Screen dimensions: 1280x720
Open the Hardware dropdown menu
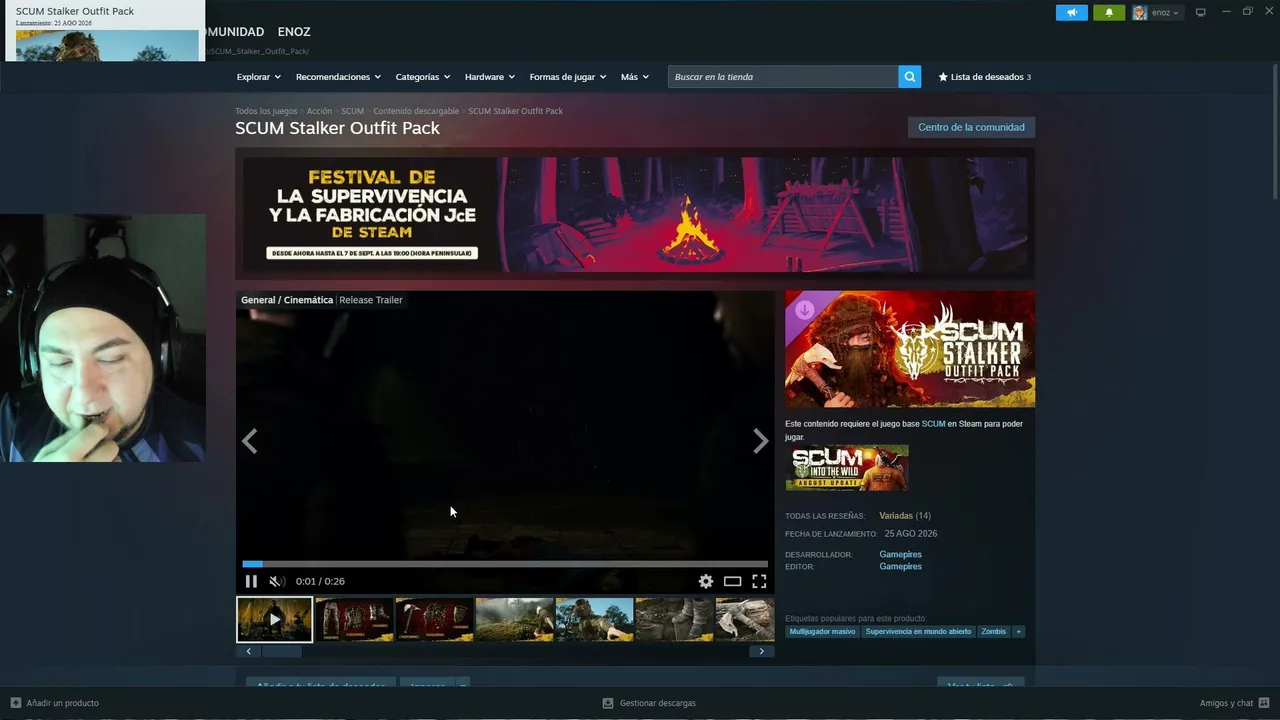[x=490, y=77]
